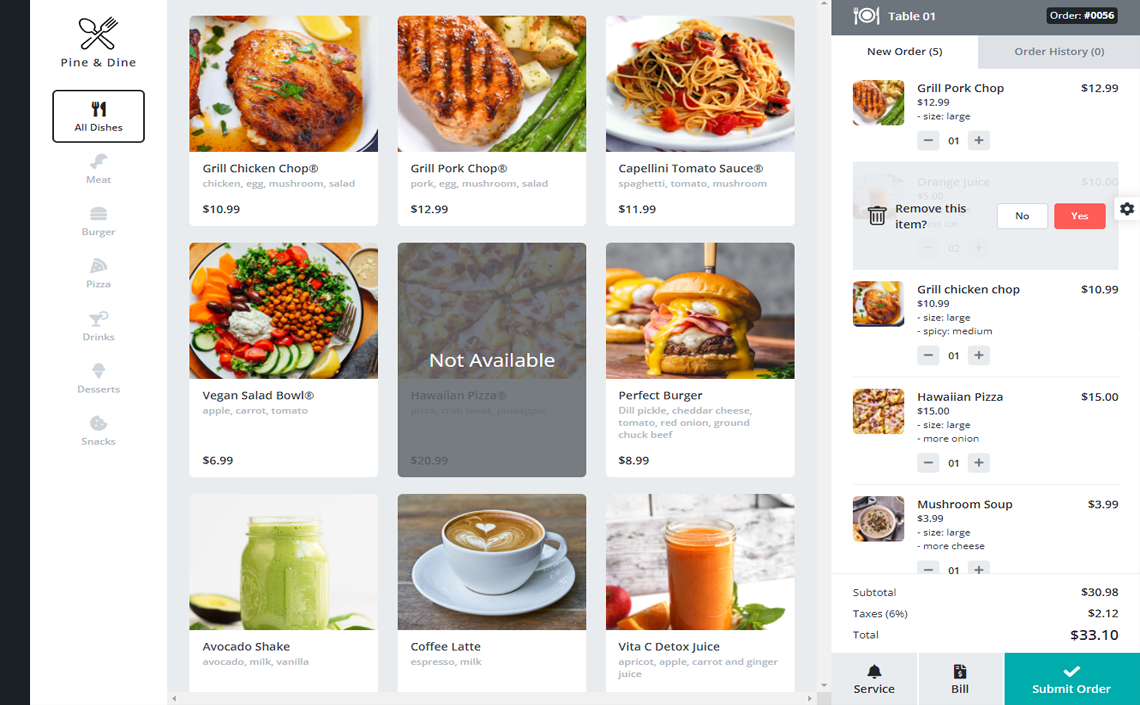Screen dimensions: 1140x705
Task: Cancel removal with the No button
Action: 1022,216
